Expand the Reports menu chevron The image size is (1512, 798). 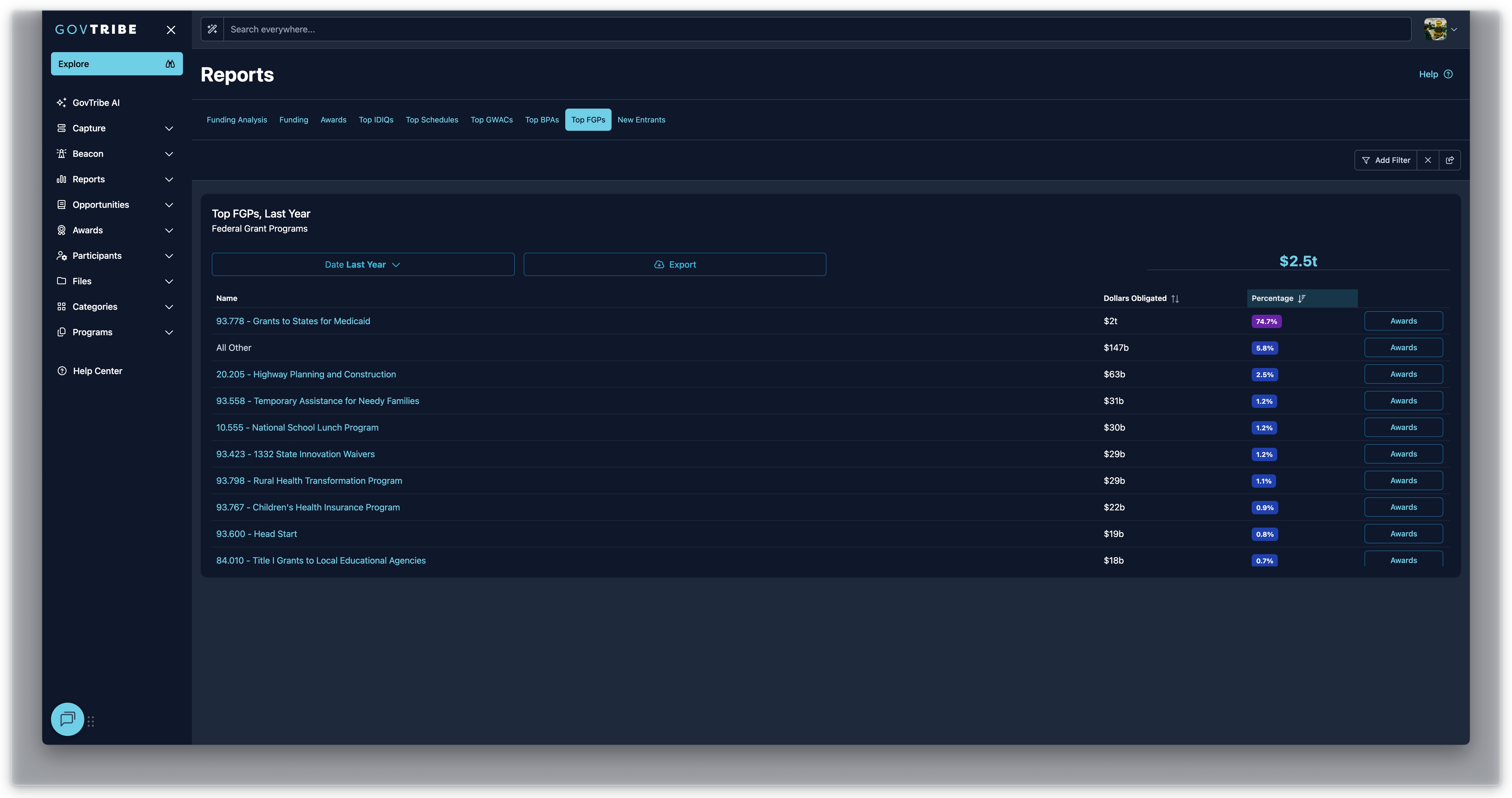tap(169, 180)
